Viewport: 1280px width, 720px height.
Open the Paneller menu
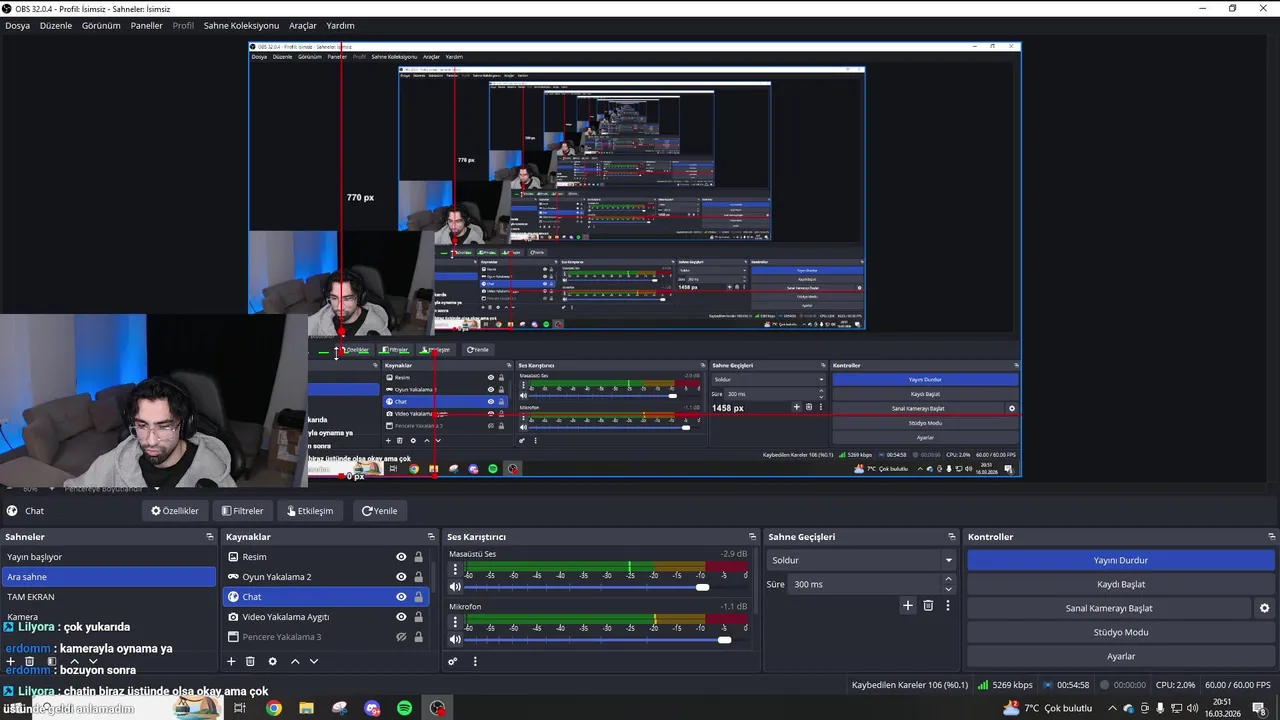click(146, 25)
